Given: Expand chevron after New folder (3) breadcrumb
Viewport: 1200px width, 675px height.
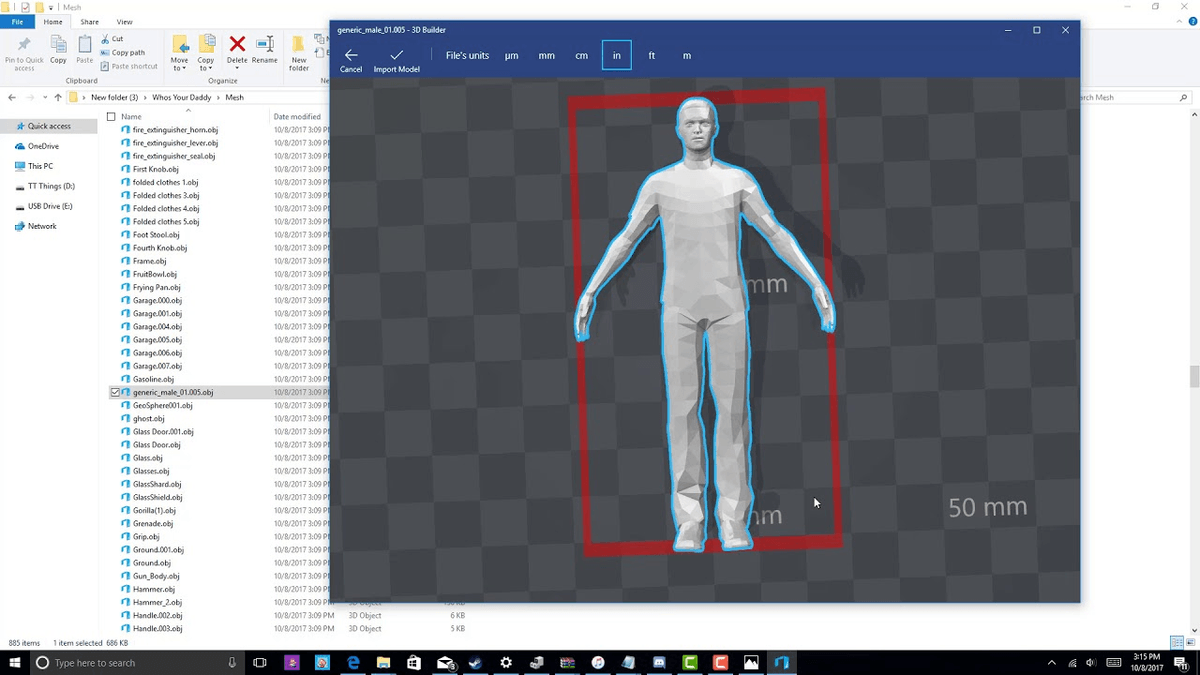Looking at the screenshot, I should point(144,97).
